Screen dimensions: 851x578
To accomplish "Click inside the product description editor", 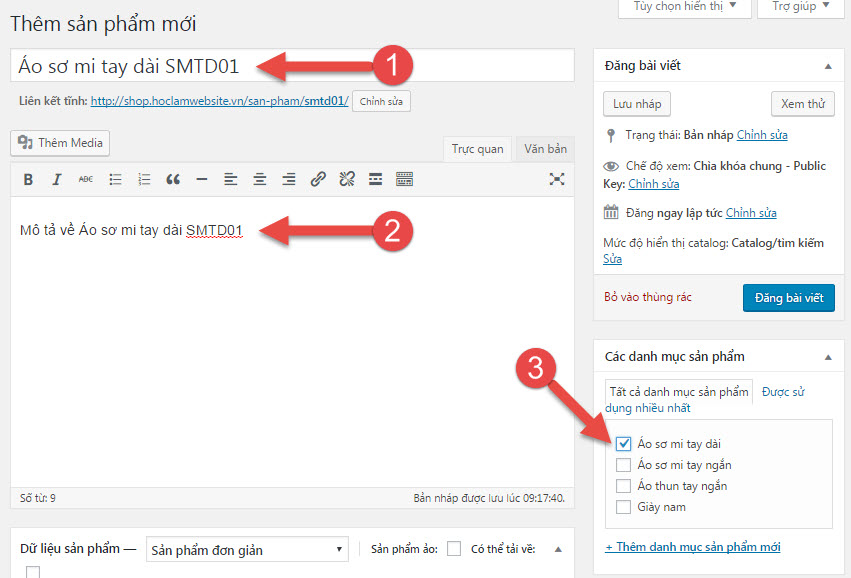I will tap(292, 342).
